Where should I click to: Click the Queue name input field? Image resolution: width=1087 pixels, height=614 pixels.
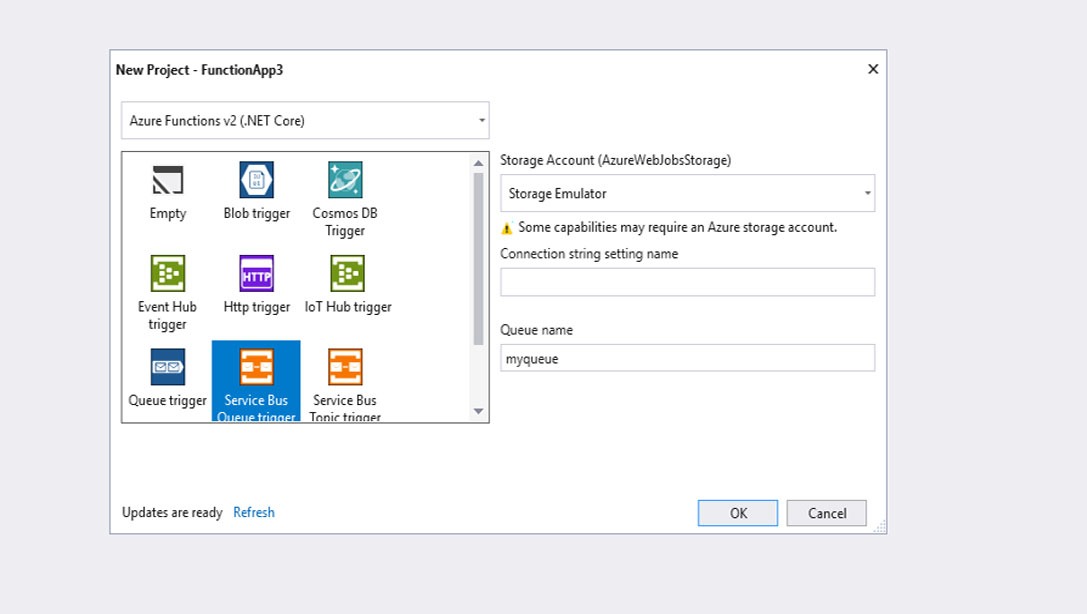click(x=688, y=358)
